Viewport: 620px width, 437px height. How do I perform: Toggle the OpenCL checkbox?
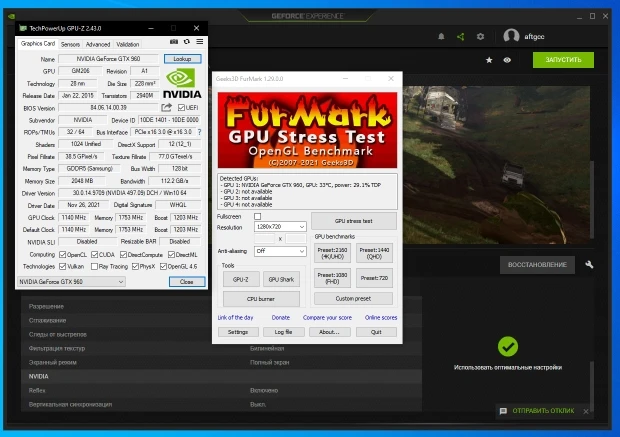(62, 254)
